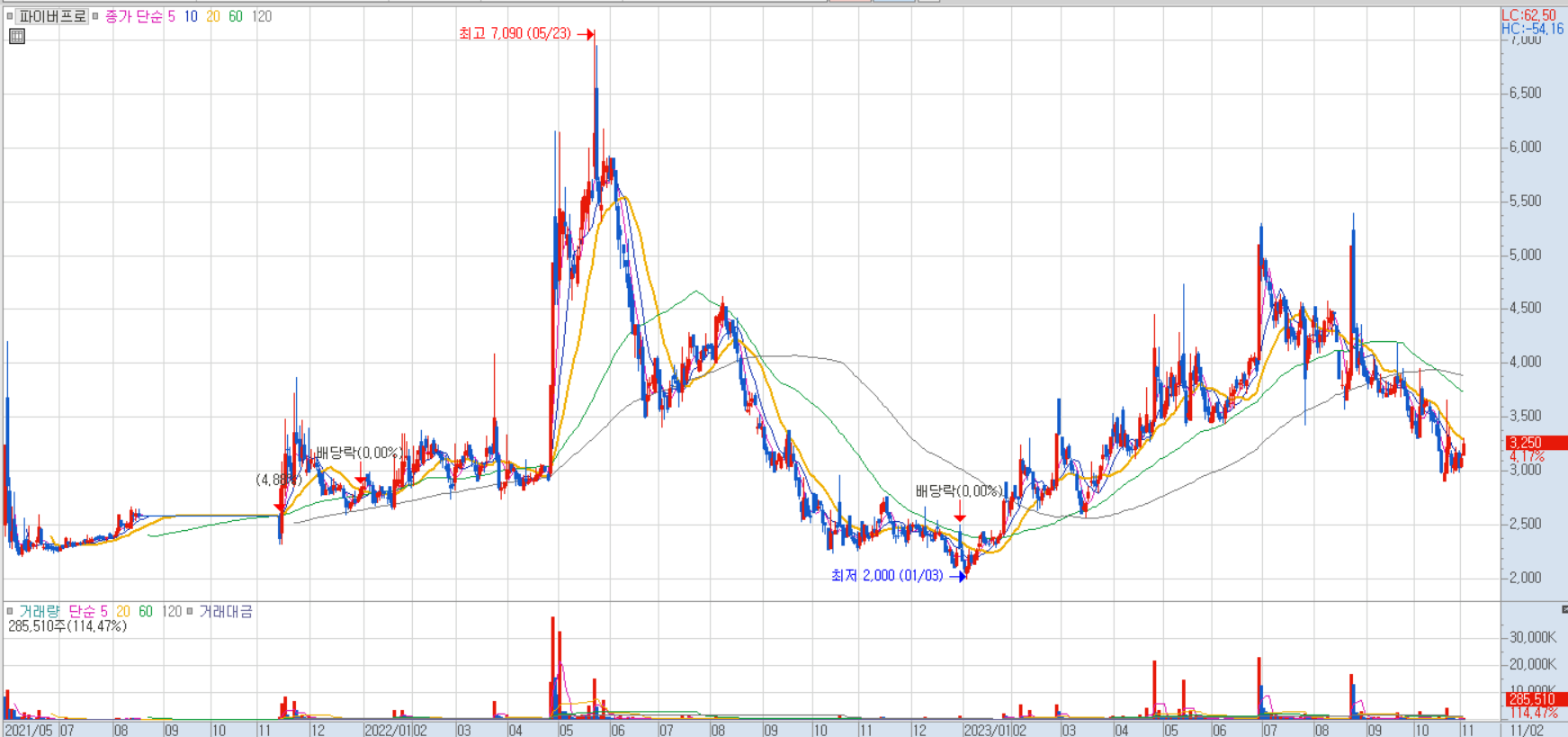Click the 2022/01 date axis label
Screen dimensions: 1568x737
[x=388, y=730]
